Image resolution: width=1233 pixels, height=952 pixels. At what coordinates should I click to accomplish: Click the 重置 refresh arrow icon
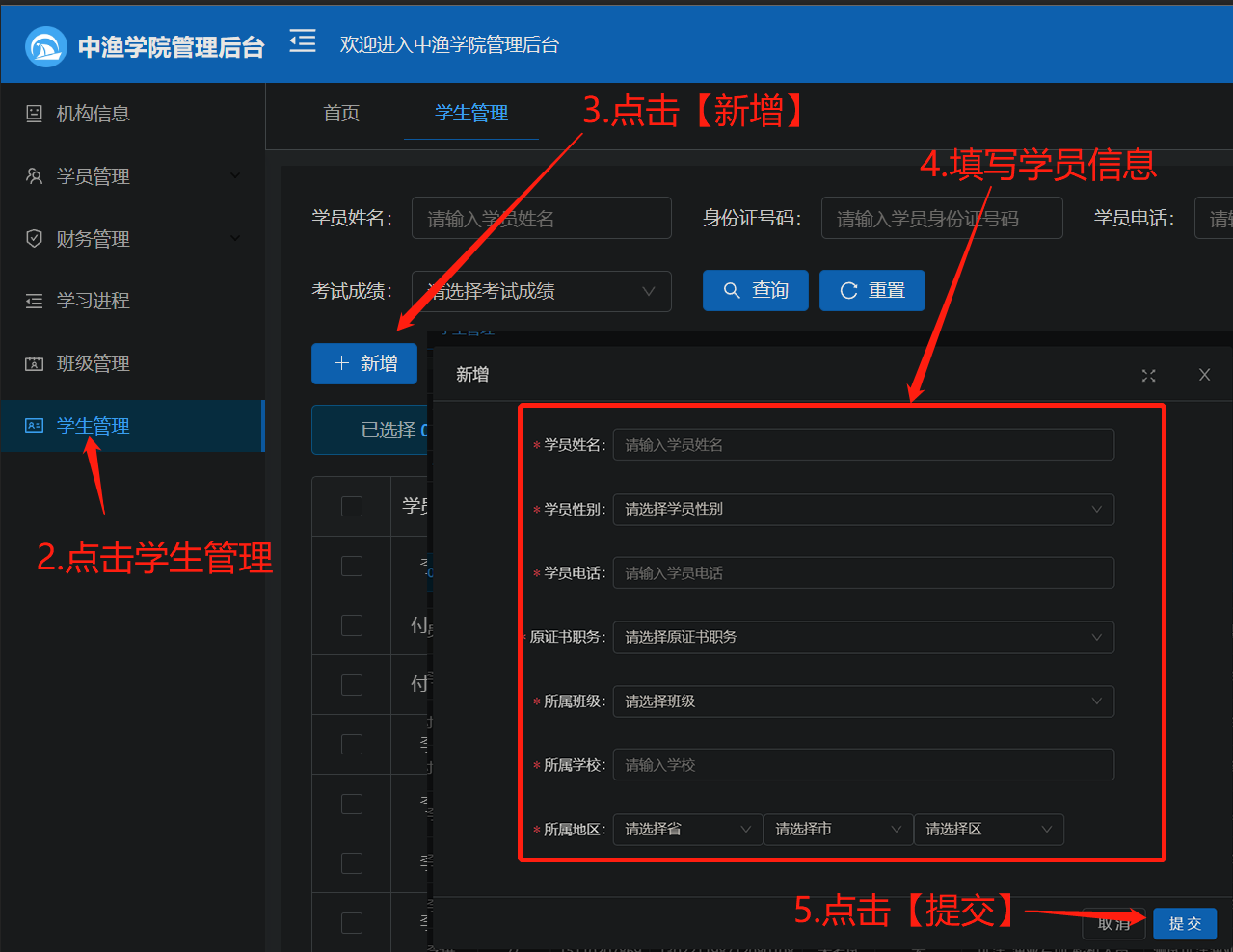848,290
